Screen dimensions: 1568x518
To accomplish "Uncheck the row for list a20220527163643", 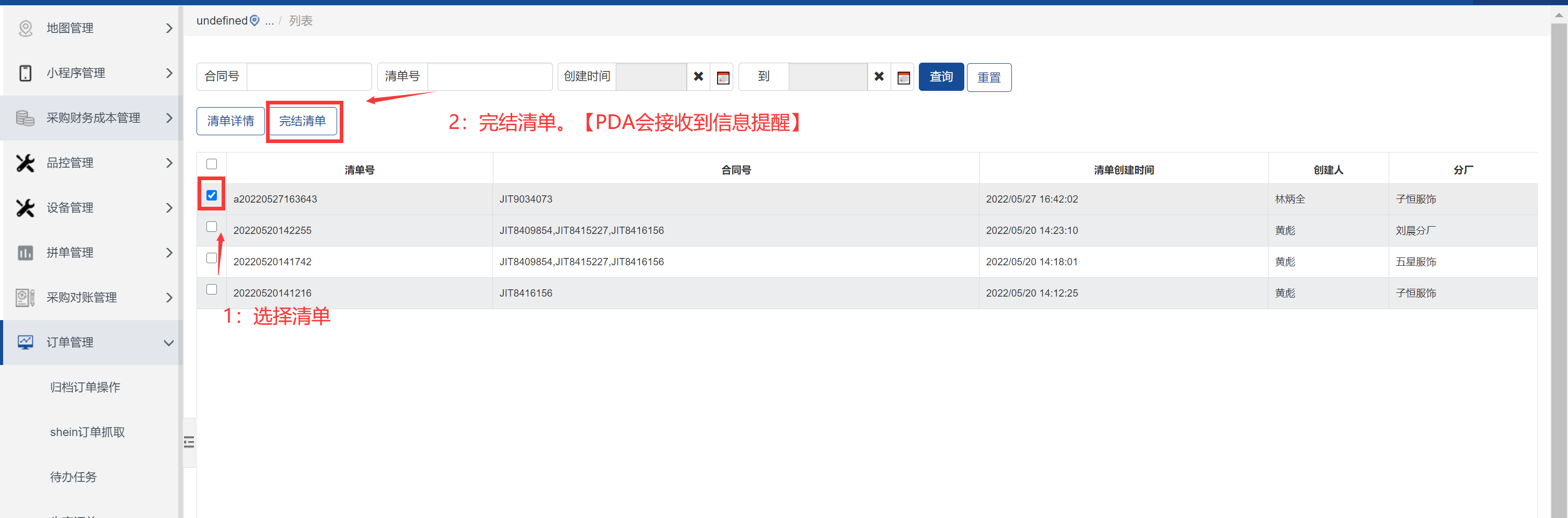I will click(211, 195).
